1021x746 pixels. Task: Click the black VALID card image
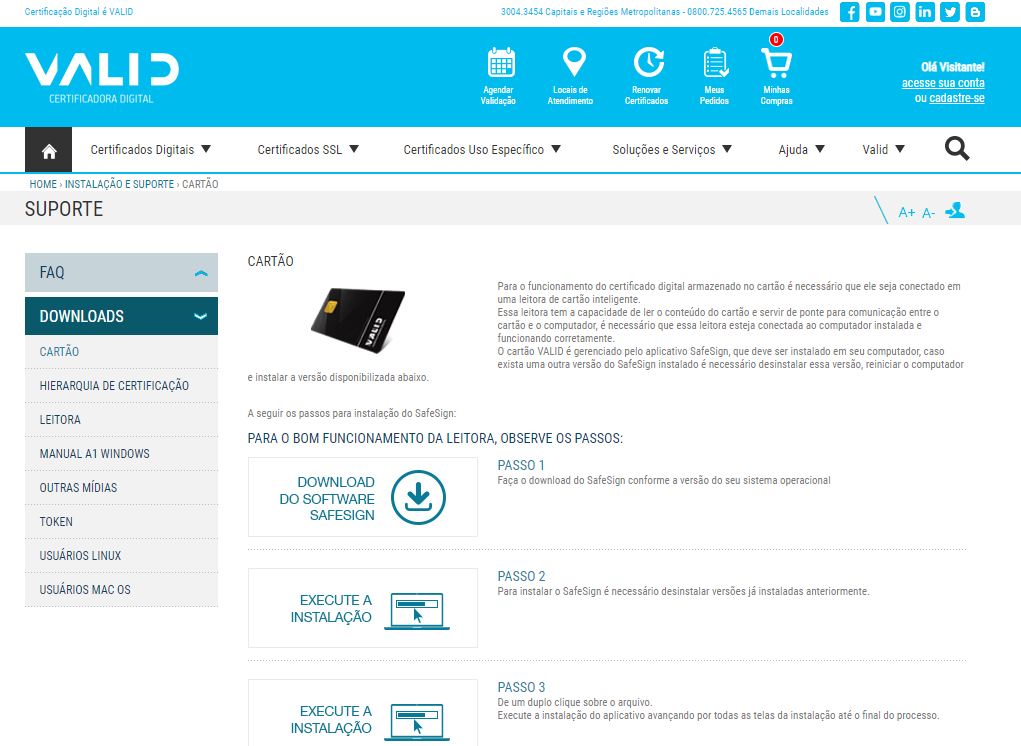point(357,320)
